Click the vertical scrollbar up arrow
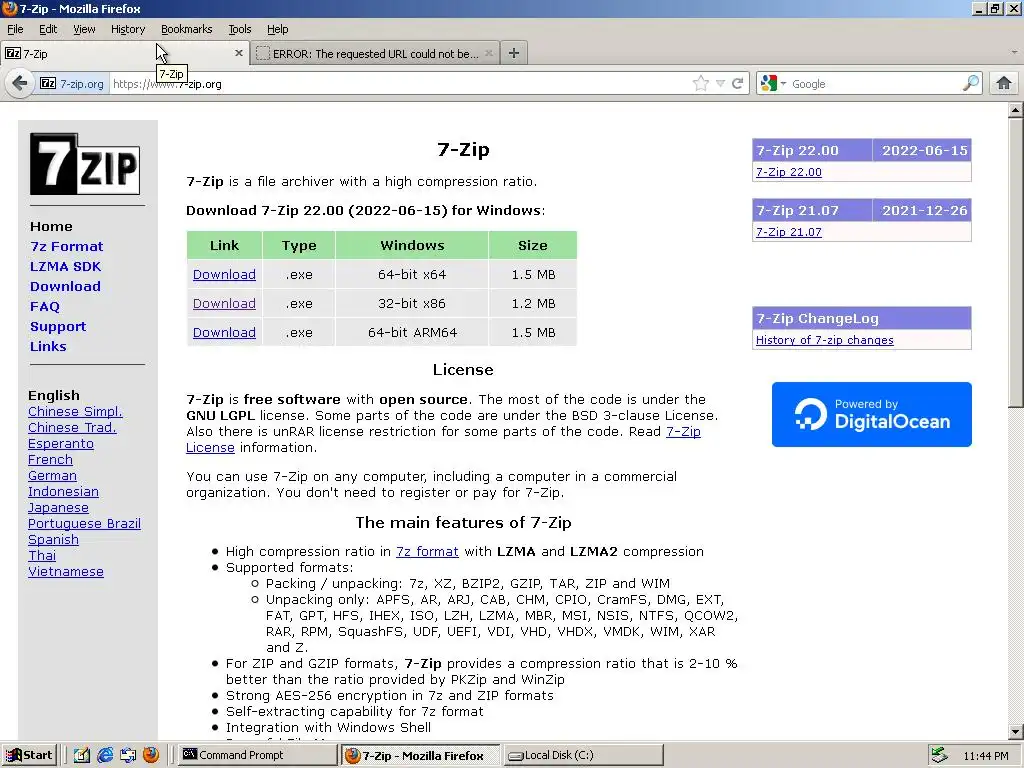1024x768 pixels. click(x=1016, y=110)
